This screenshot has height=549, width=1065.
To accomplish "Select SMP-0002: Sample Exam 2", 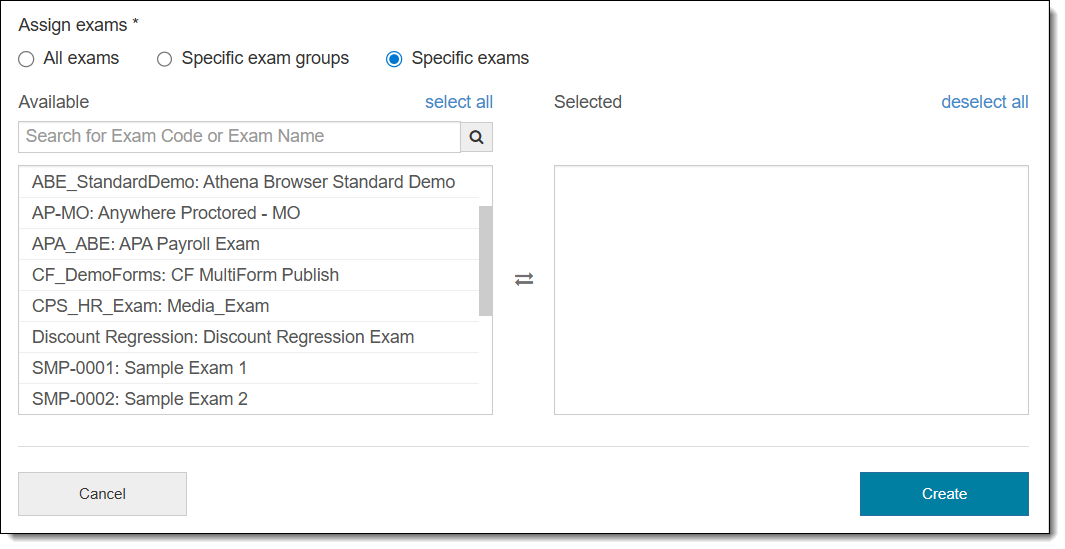I will point(140,399).
